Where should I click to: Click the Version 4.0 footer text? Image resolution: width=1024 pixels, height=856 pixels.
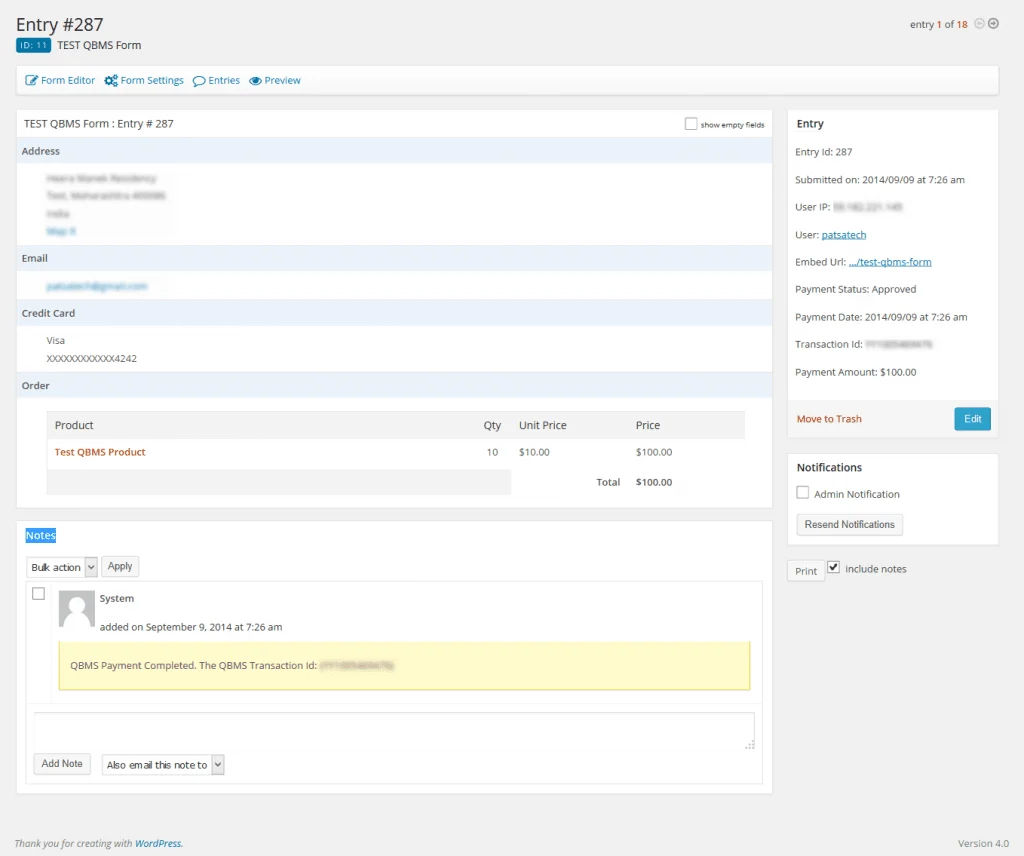(984, 843)
